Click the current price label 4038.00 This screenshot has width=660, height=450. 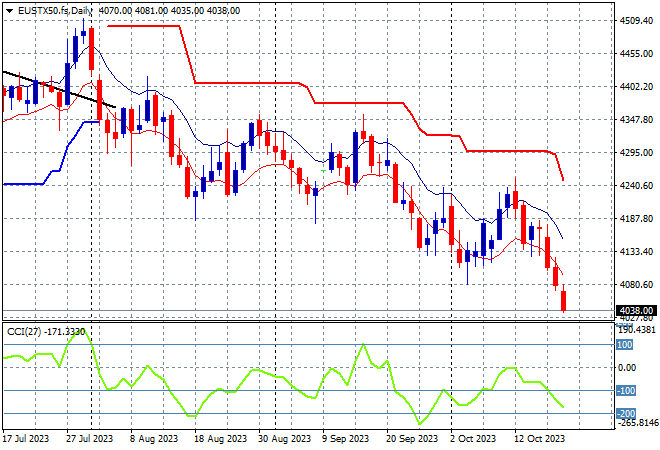coord(633,311)
